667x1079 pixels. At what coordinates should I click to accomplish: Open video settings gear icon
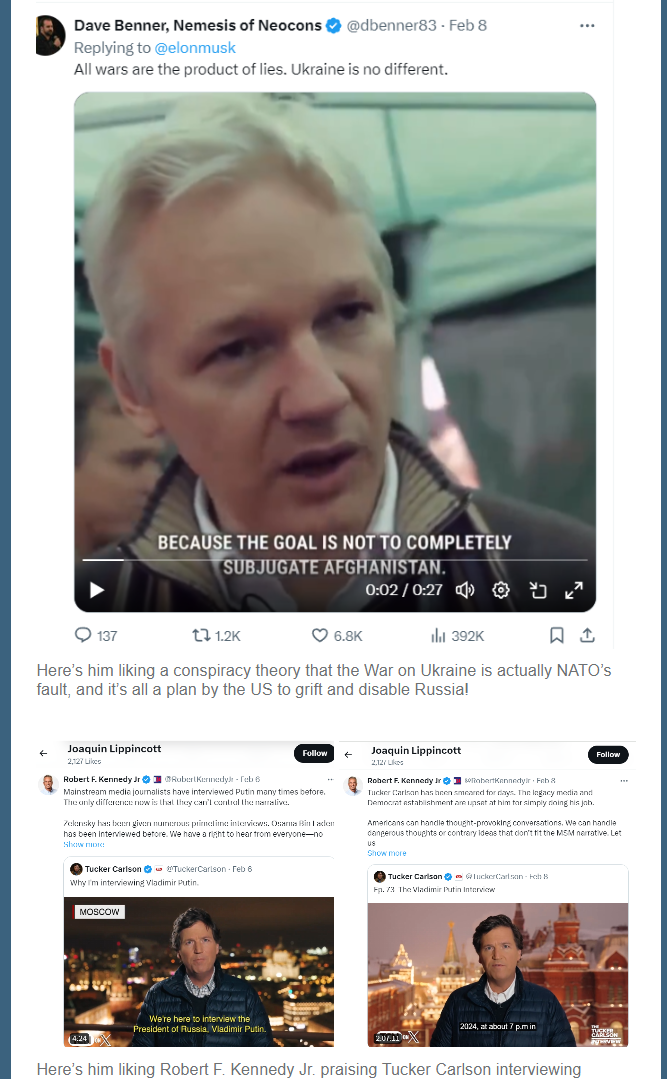point(501,590)
